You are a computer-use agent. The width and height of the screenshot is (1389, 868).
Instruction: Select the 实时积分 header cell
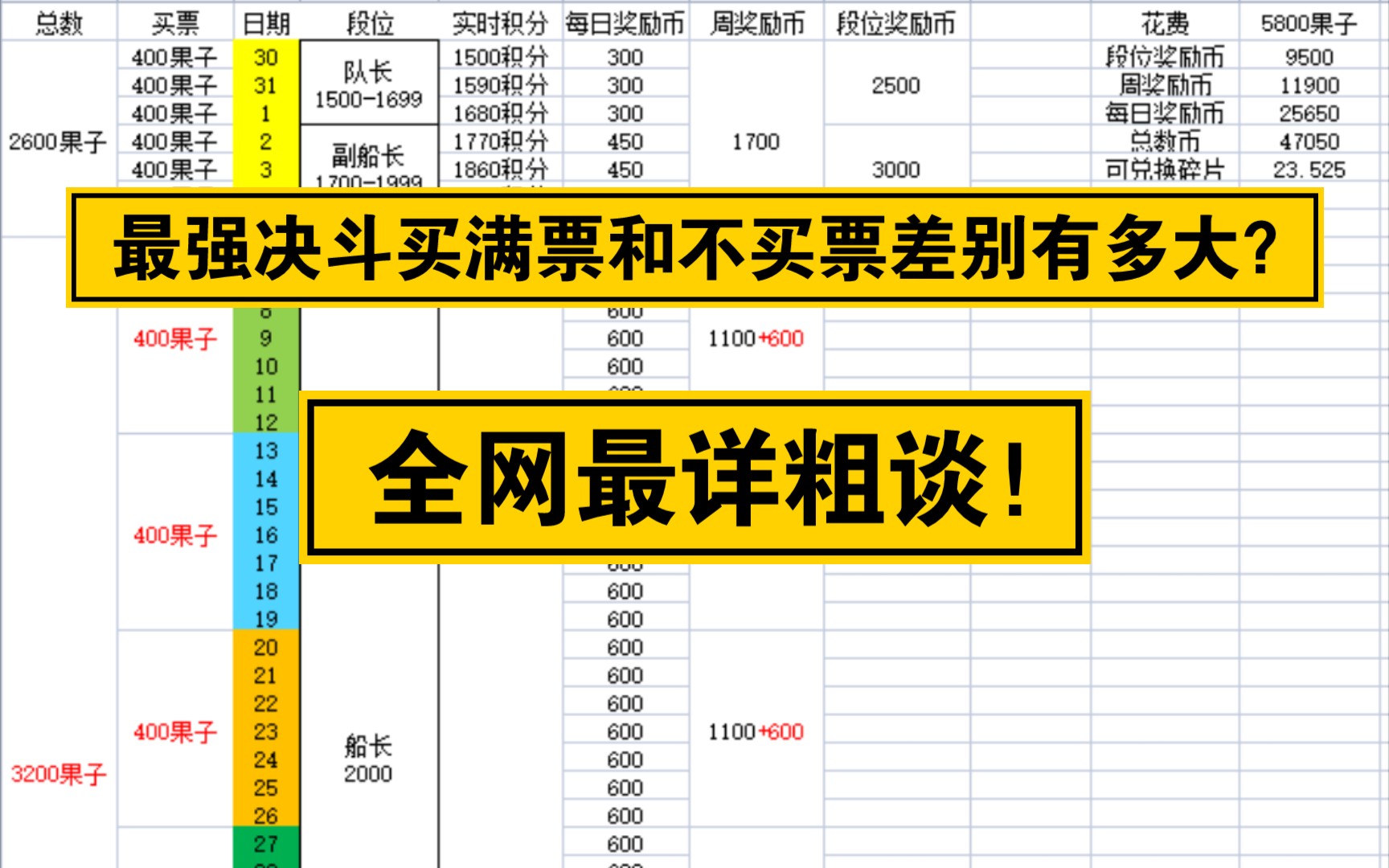pyautogui.click(x=500, y=23)
